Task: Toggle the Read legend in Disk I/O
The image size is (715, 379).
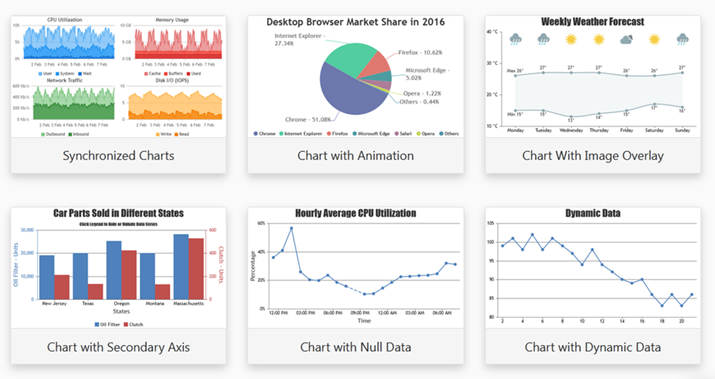Action: (x=181, y=134)
